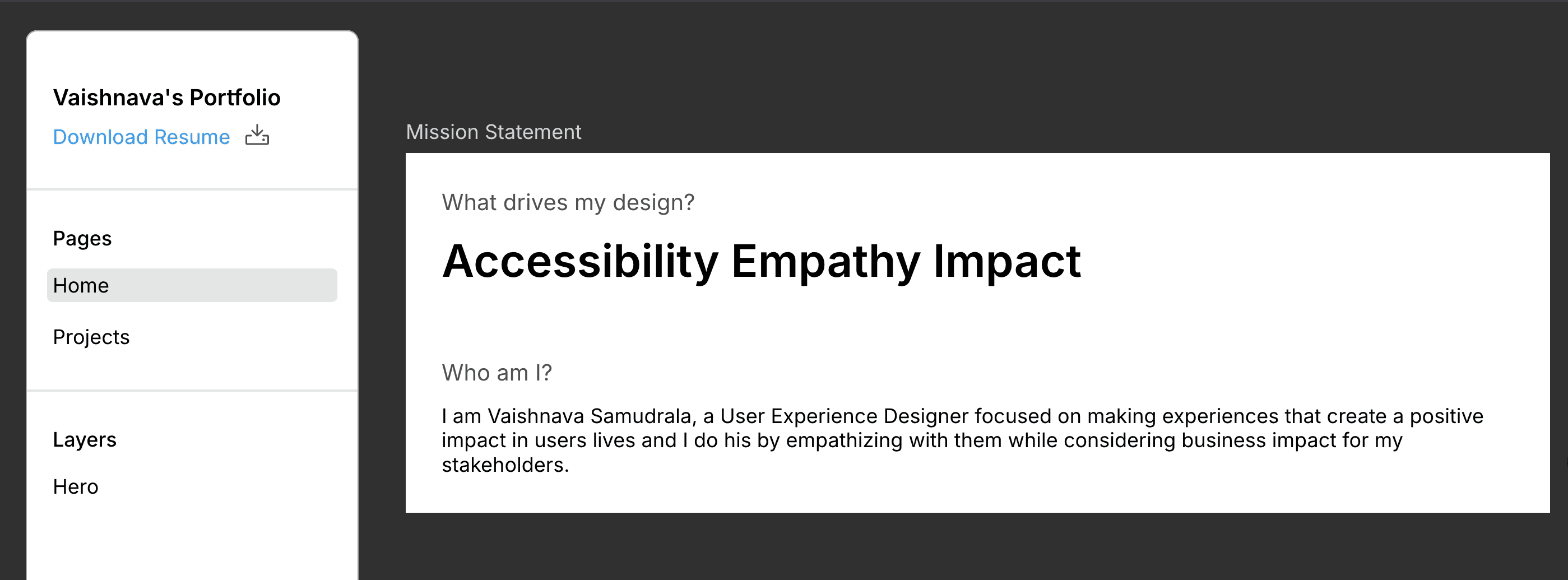Select the Home page in sidebar

(192, 285)
